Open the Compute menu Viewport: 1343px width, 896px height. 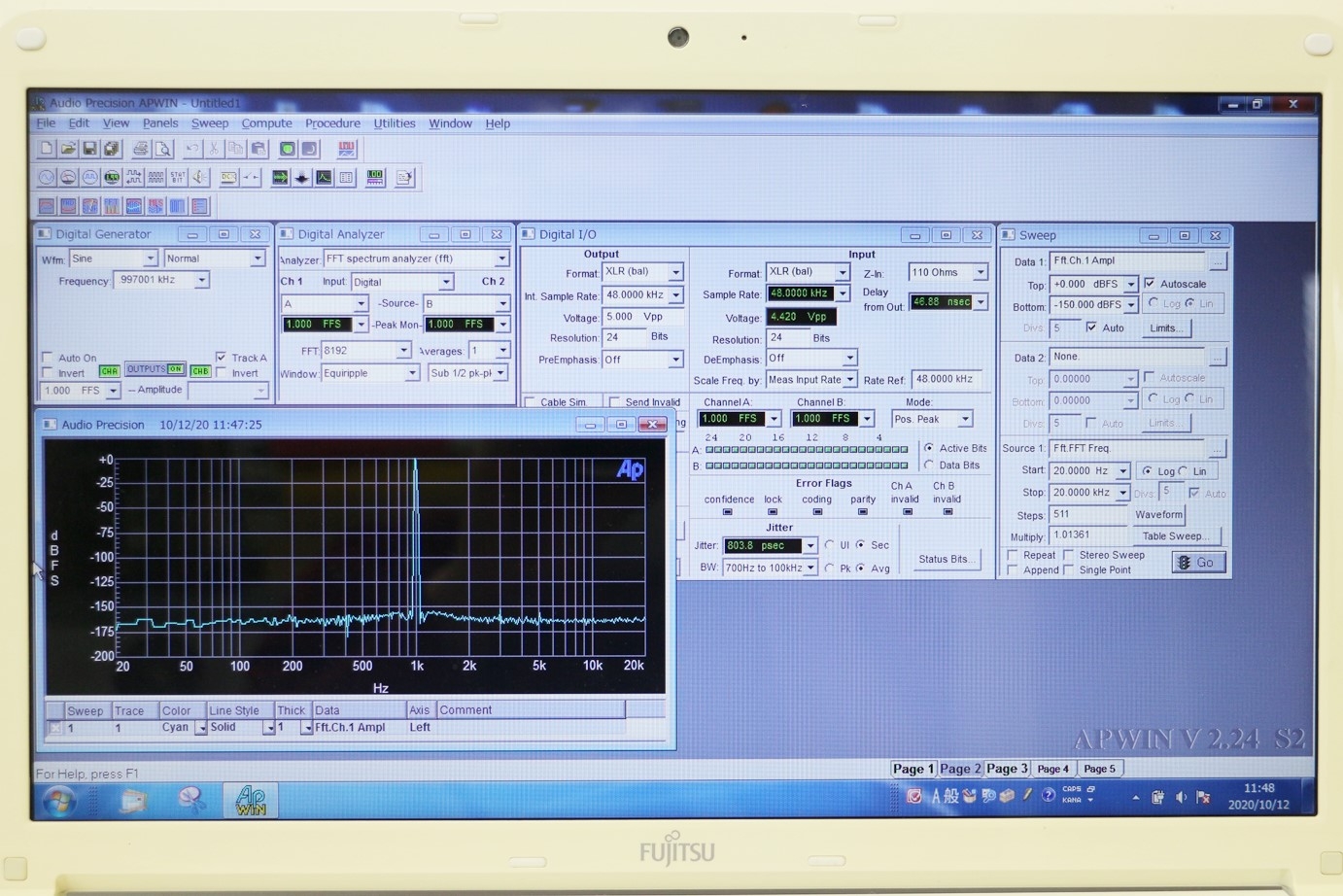266,123
